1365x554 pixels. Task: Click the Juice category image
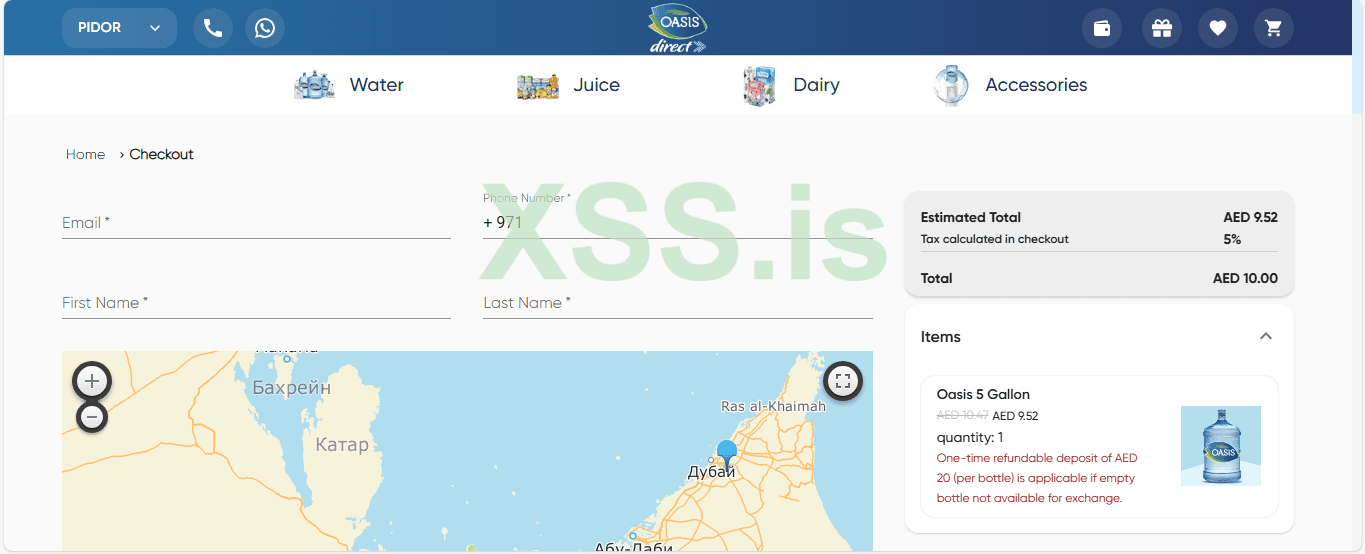tap(538, 86)
